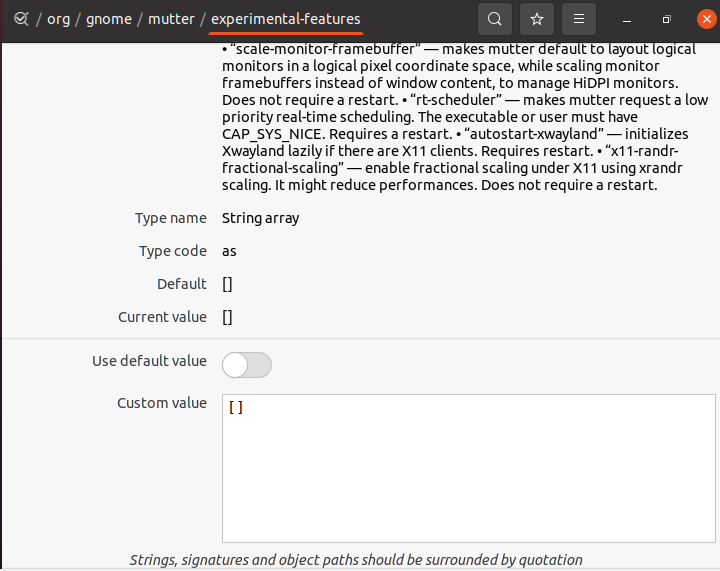The width and height of the screenshot is (720, 571).
Task: Click the Default value brackets
Action: point(227,284)
